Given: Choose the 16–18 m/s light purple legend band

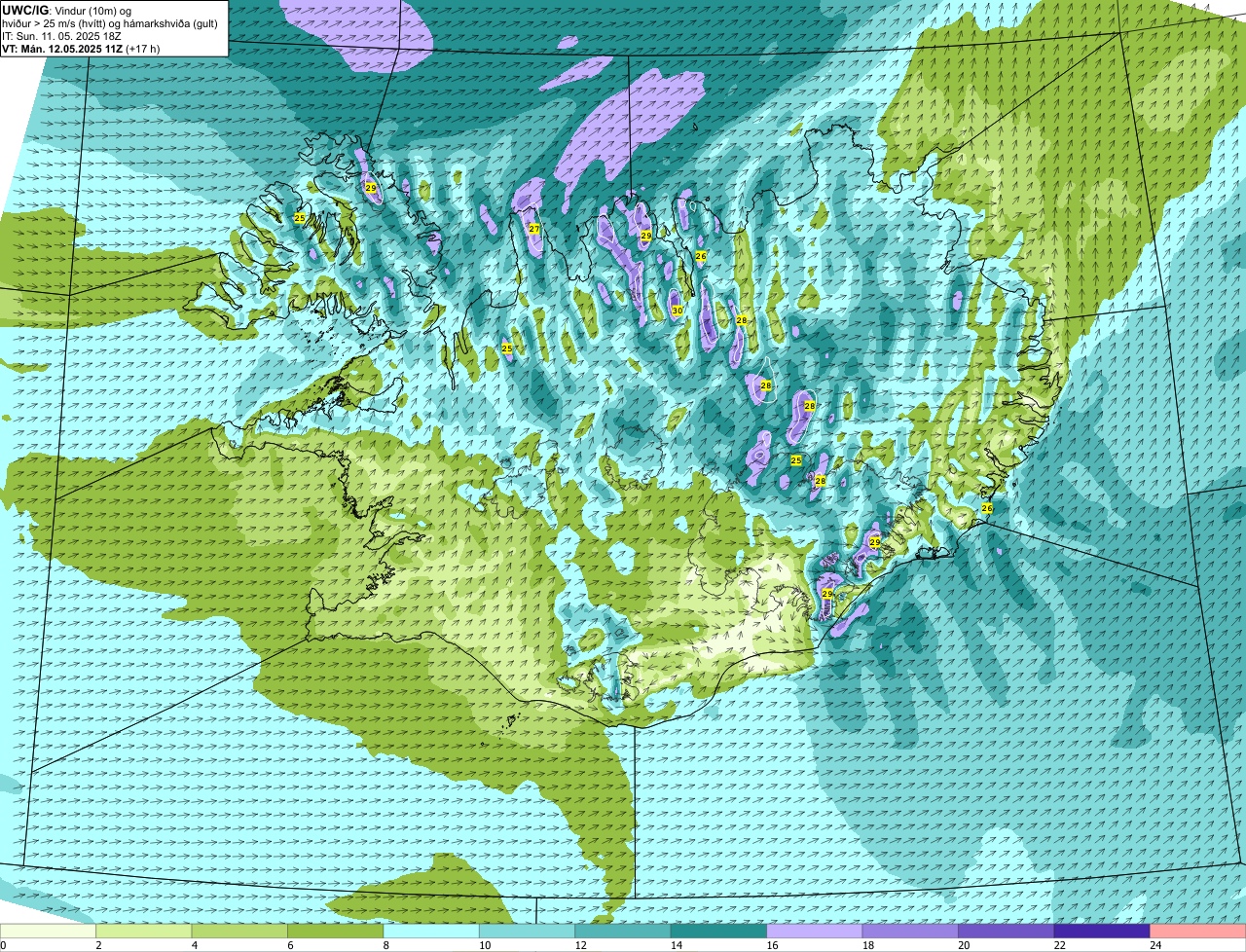Looking at the screenshot, I should tap(815, 931).
